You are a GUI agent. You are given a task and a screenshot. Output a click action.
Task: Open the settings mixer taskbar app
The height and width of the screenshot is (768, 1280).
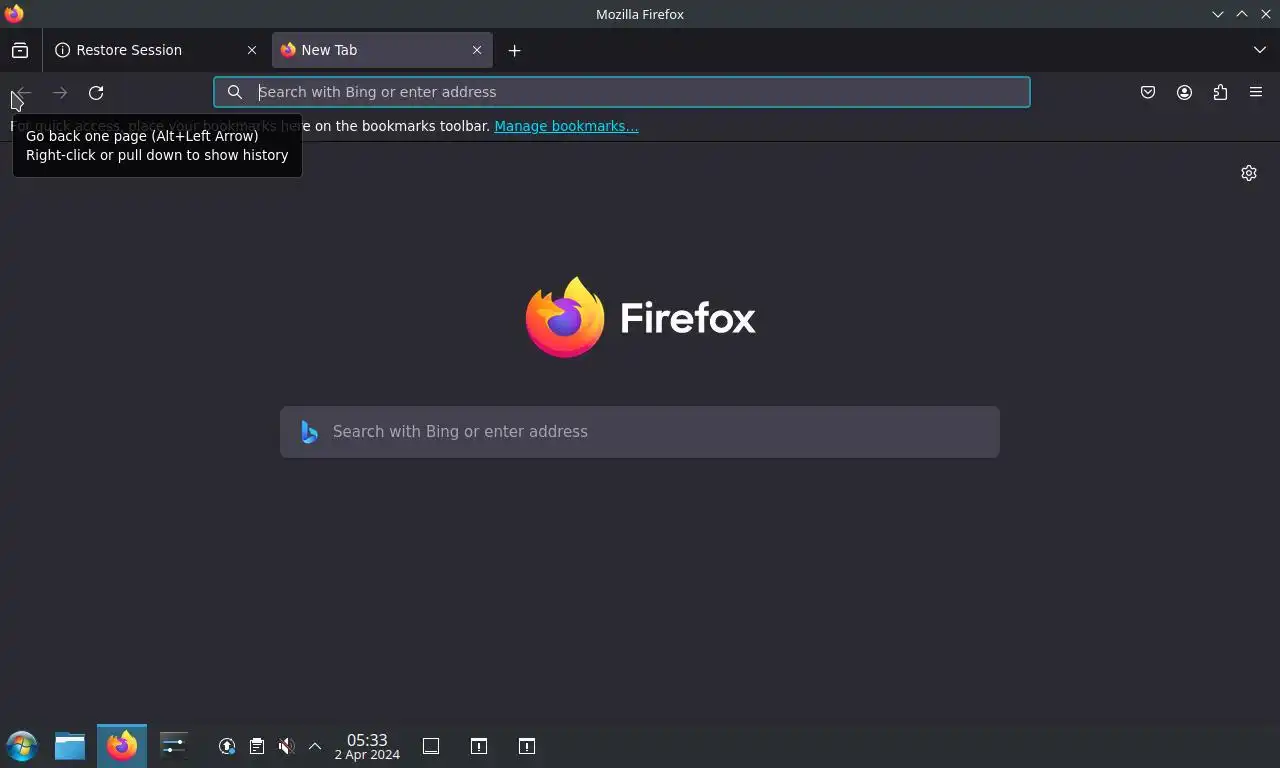[174, 746]
